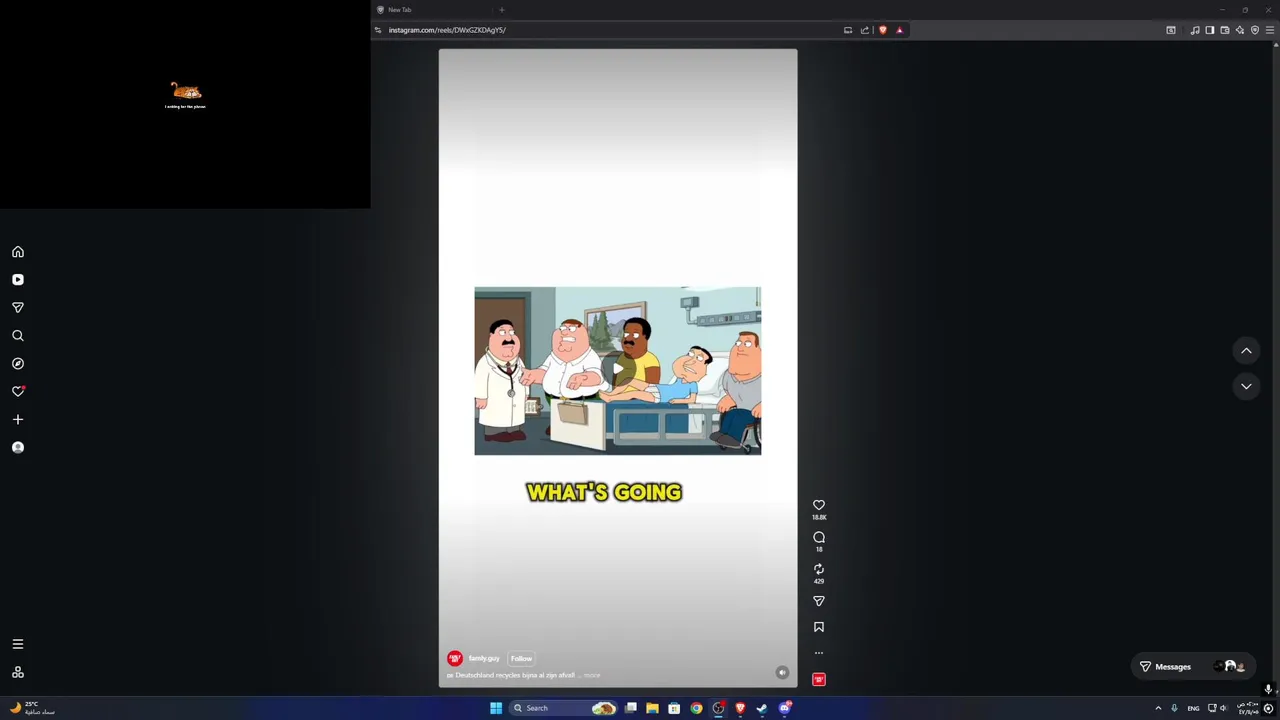
Task: Open the reel's audio thumbnail
Action: click(819, 679)
